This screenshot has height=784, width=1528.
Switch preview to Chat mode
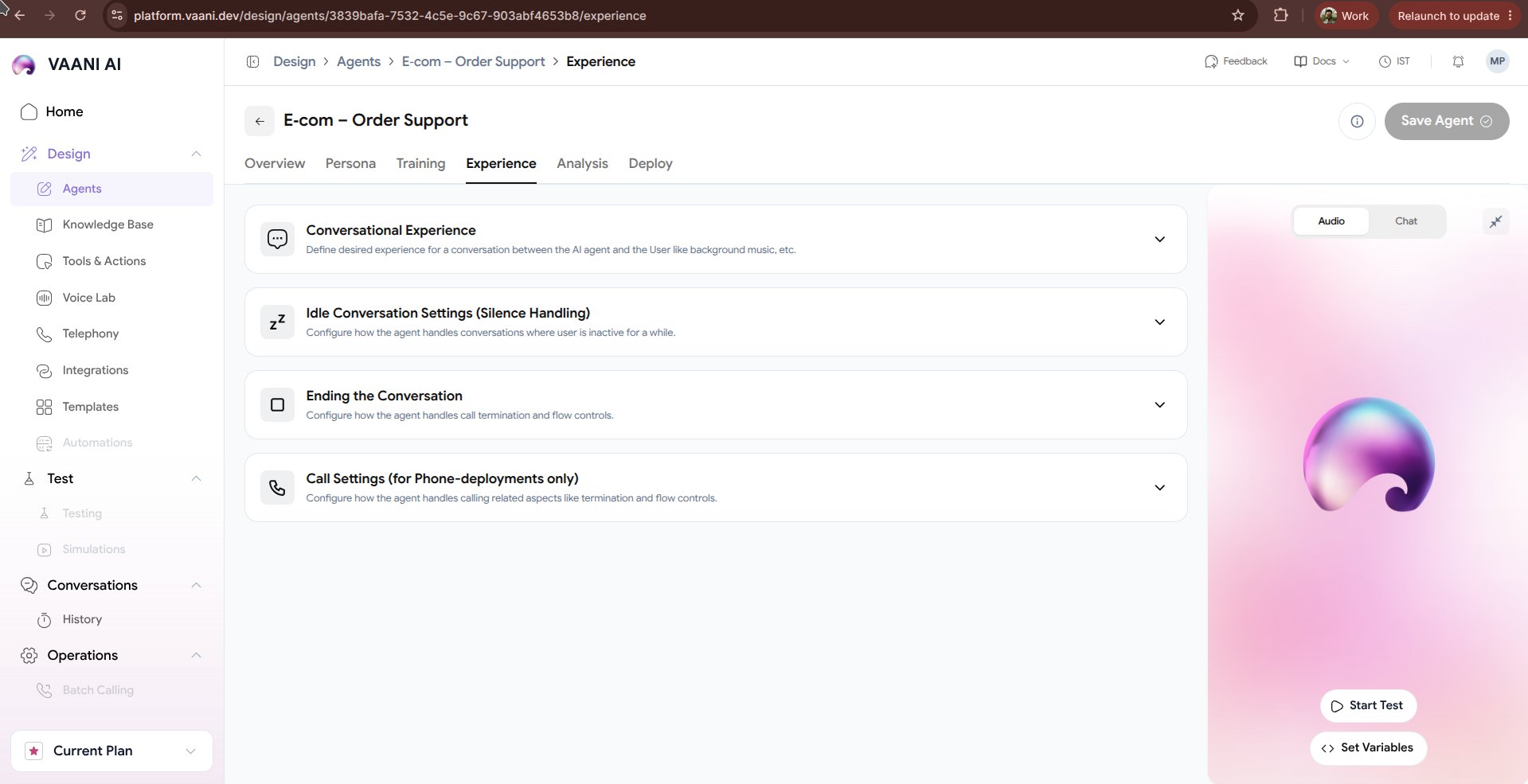[1405, 221]
